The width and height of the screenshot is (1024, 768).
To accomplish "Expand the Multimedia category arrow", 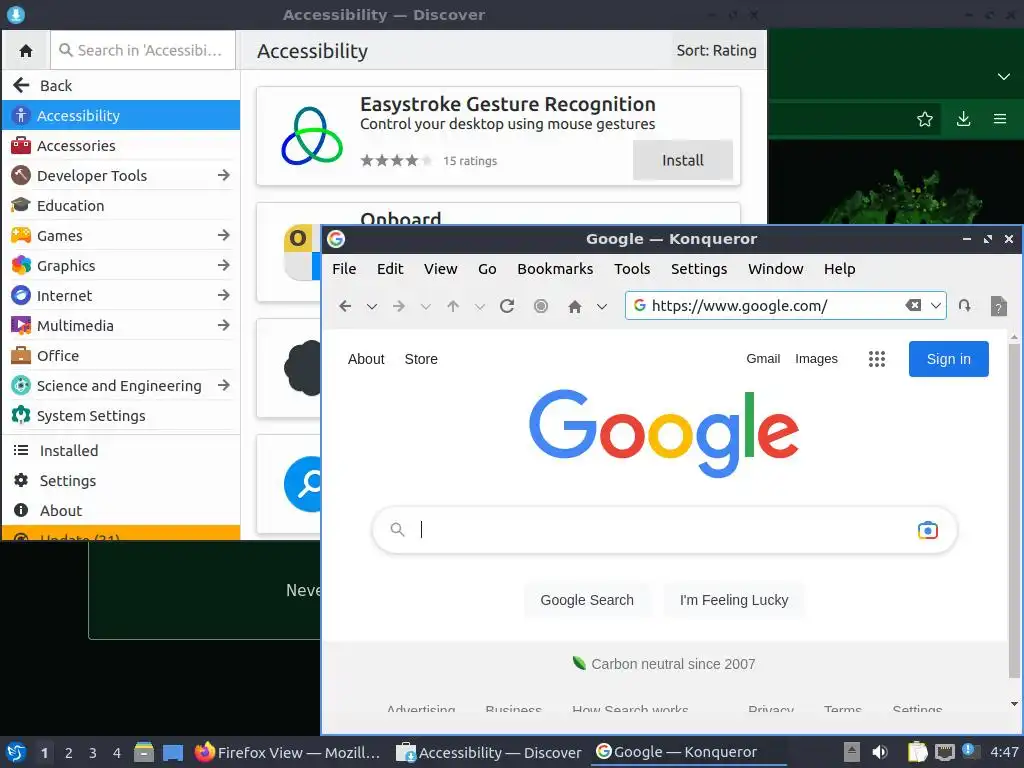I will pos(223,325).
